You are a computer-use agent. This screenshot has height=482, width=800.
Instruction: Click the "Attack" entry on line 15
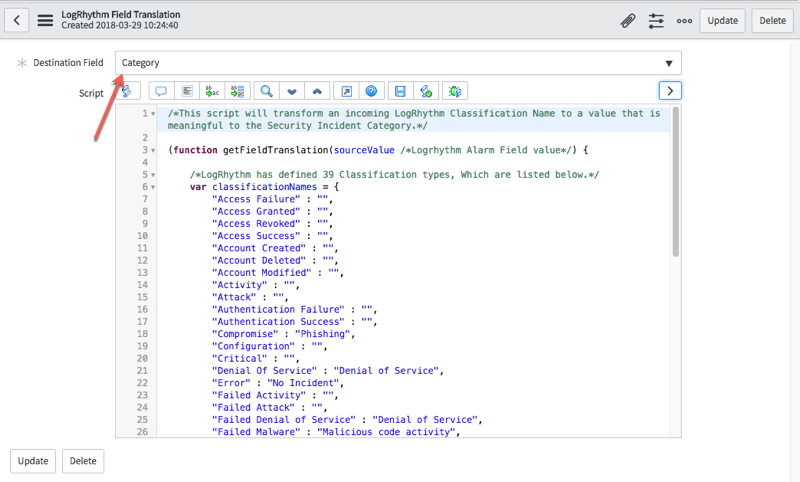[250, 297]
